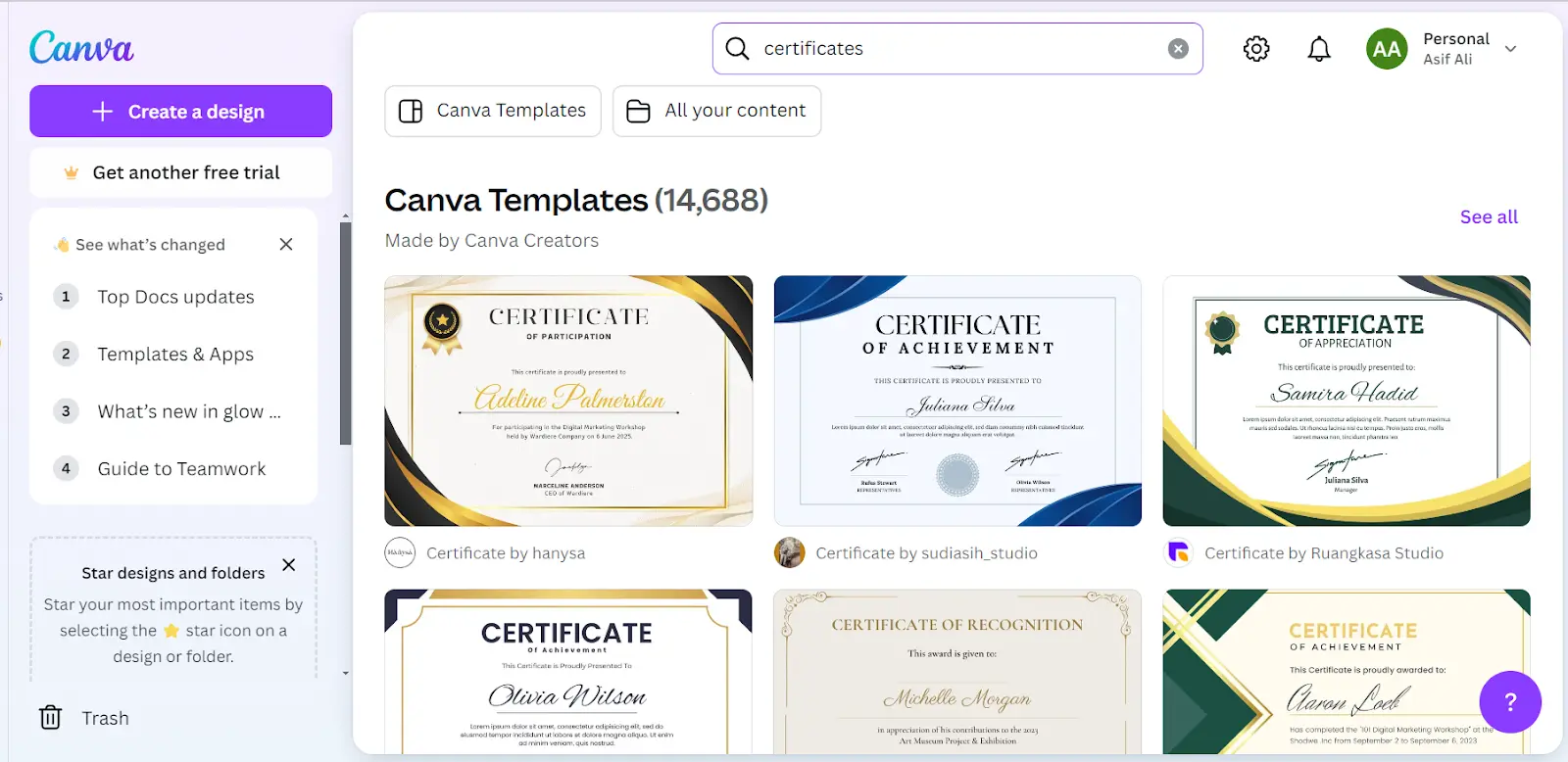Open the Olivia Wilson certificate template
Viewport: 1568px width, 762px height.
point(568,671)
